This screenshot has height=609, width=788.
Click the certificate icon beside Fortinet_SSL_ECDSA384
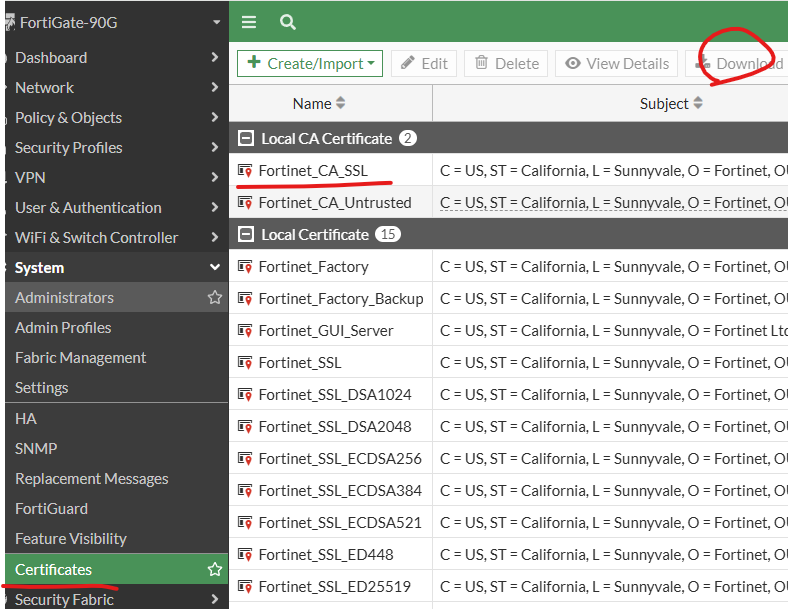(x=245, y=490)
